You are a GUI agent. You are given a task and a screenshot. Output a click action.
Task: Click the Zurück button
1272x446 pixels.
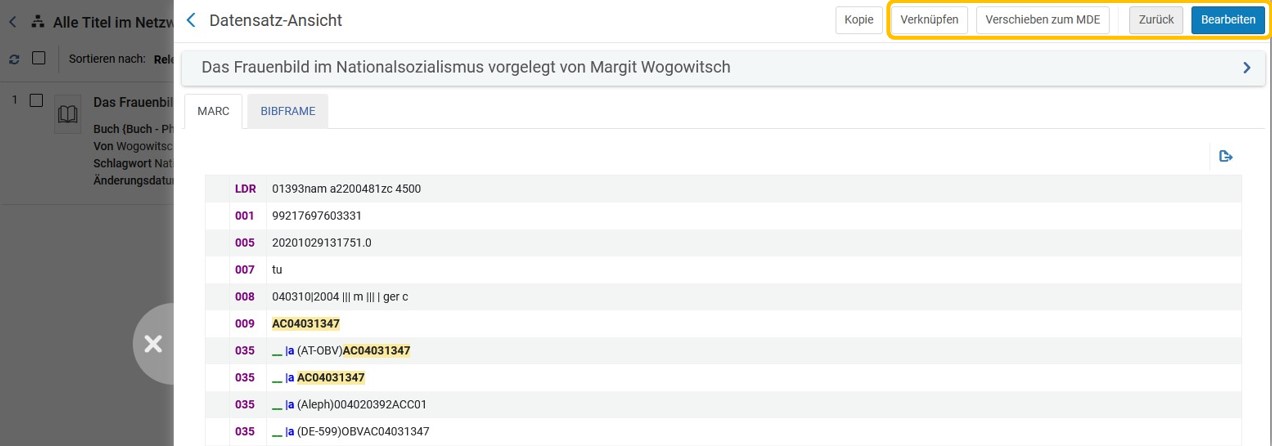pos(1156,20)
